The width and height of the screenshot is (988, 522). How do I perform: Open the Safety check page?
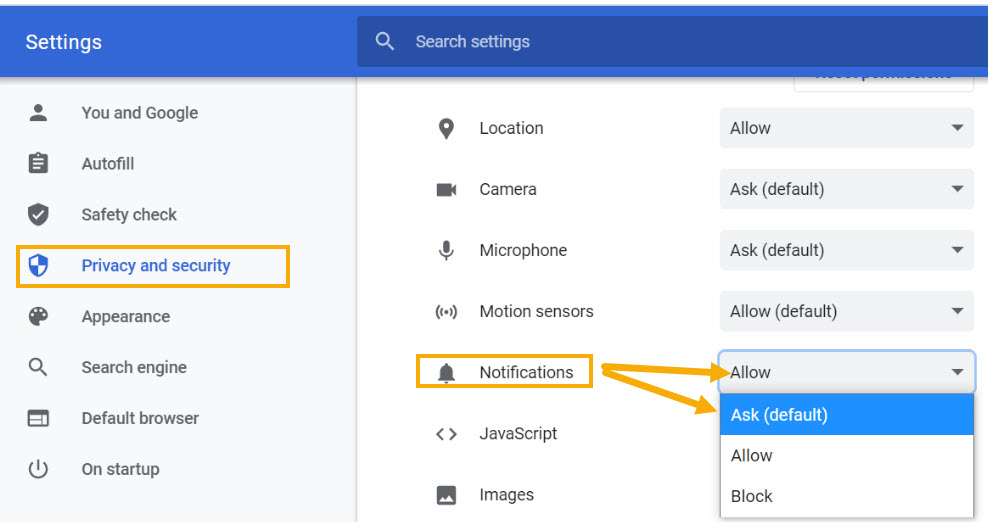[x=129, y=215]
